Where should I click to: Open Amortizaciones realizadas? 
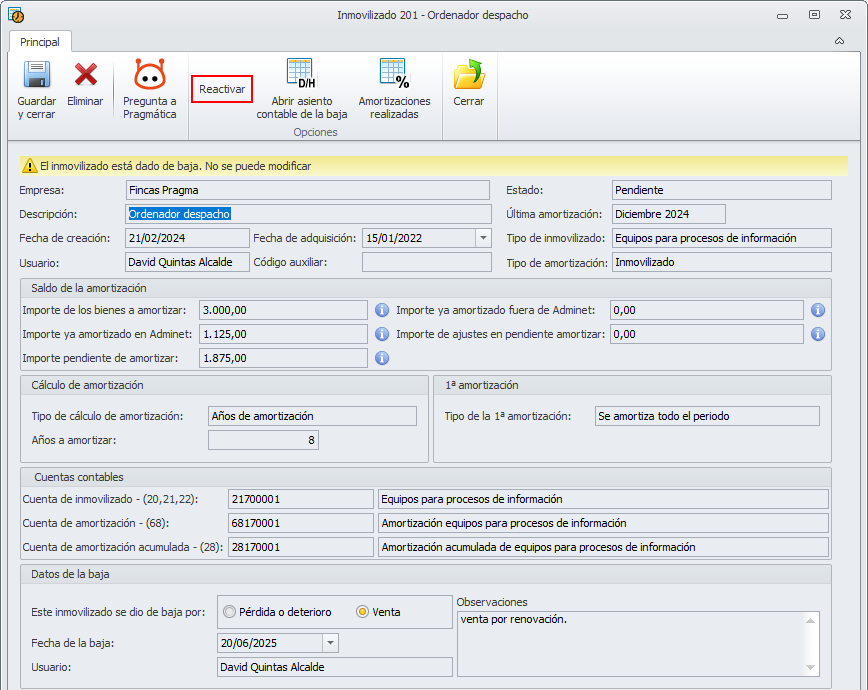point(394,76)
